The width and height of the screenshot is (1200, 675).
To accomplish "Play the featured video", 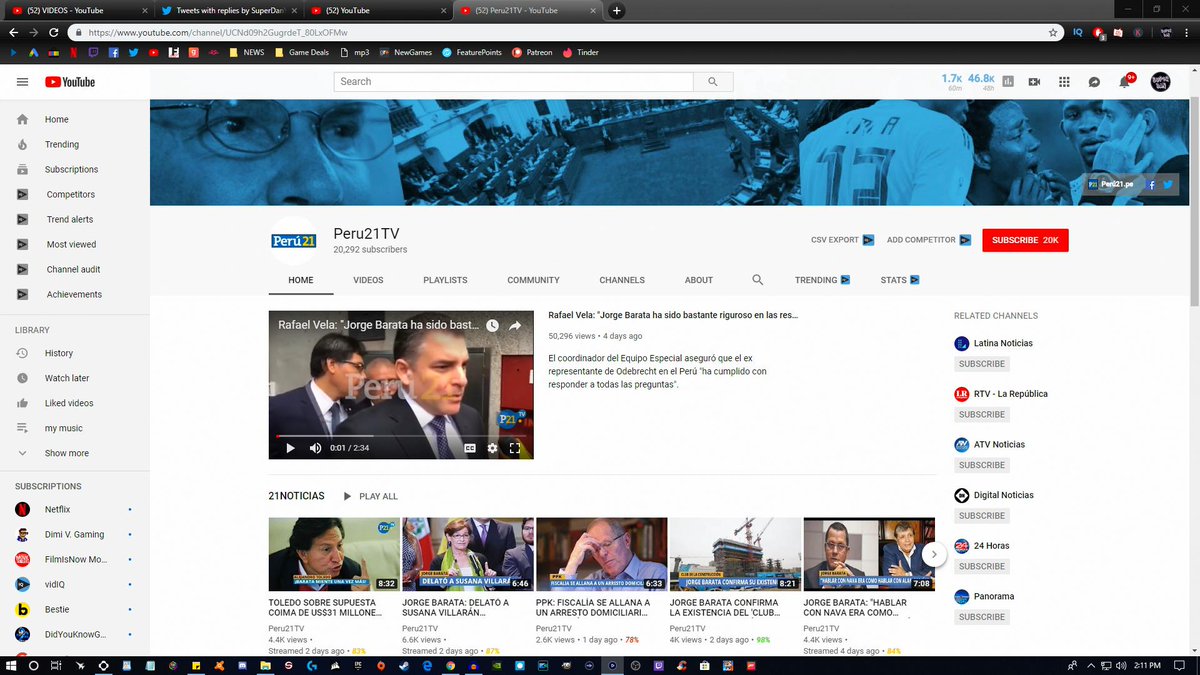I will point(291,448).
